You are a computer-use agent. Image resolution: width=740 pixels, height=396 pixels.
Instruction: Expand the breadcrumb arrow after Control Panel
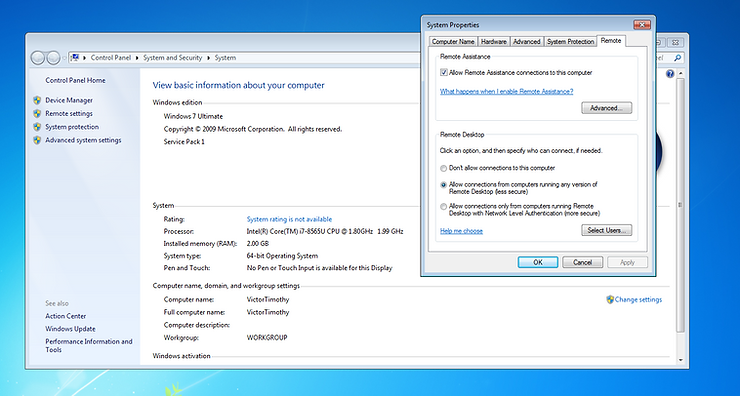point(137,58)
